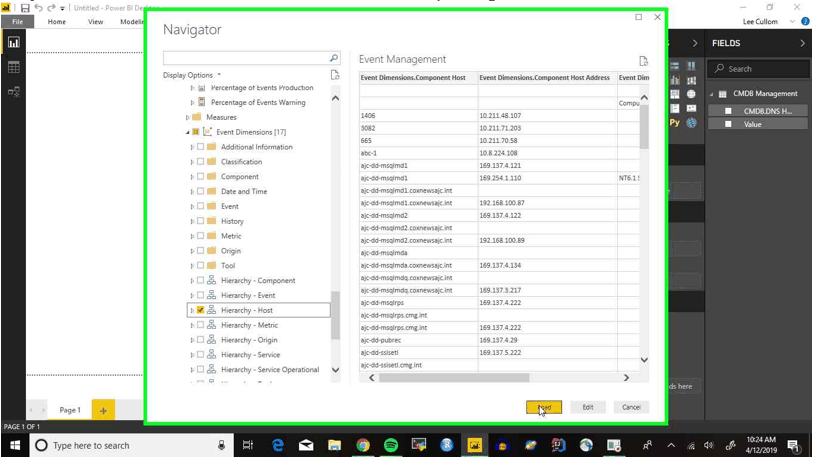This screenshot has width=814, height=458.
Task: Expand the Measures folder
Action: 187,117
